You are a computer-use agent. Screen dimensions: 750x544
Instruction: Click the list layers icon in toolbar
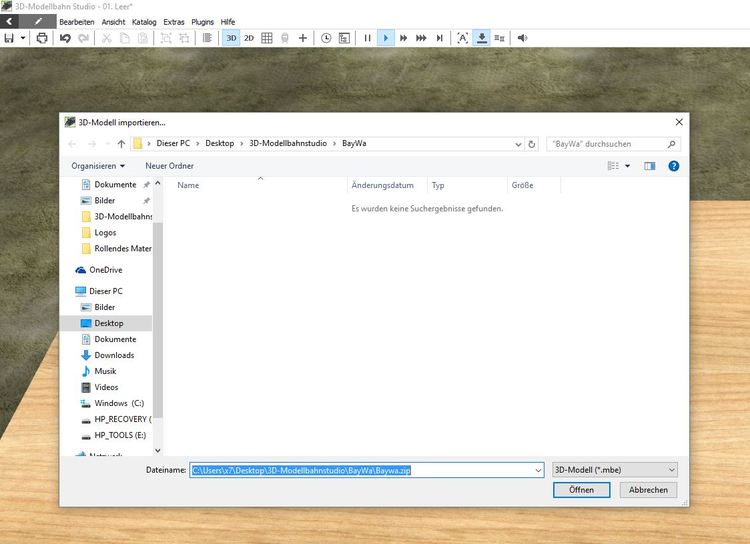coord(499,38)
